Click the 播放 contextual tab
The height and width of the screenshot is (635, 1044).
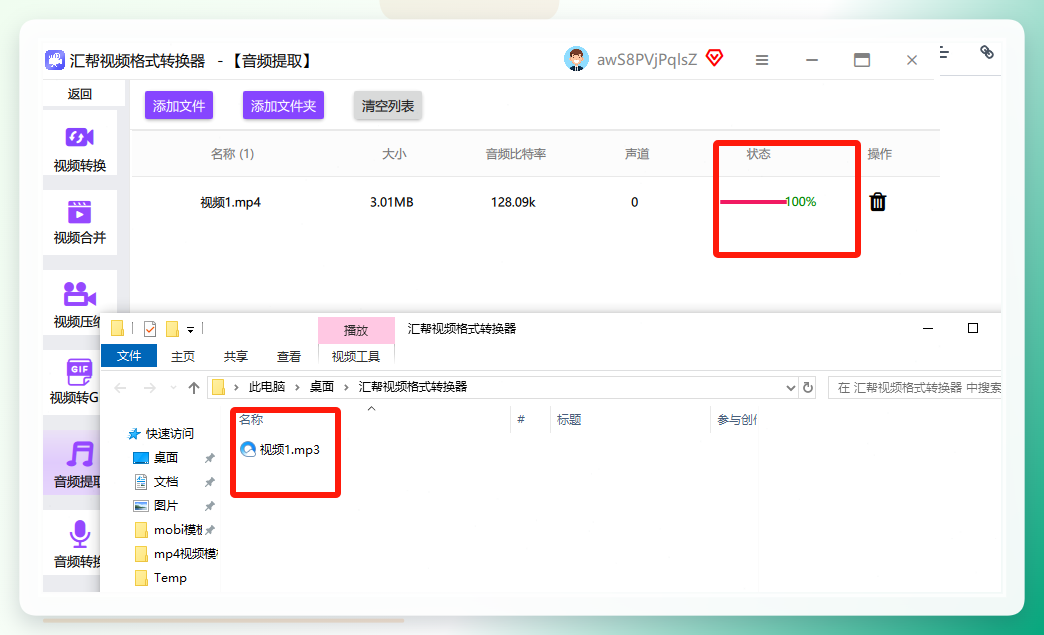pos(356,330)
